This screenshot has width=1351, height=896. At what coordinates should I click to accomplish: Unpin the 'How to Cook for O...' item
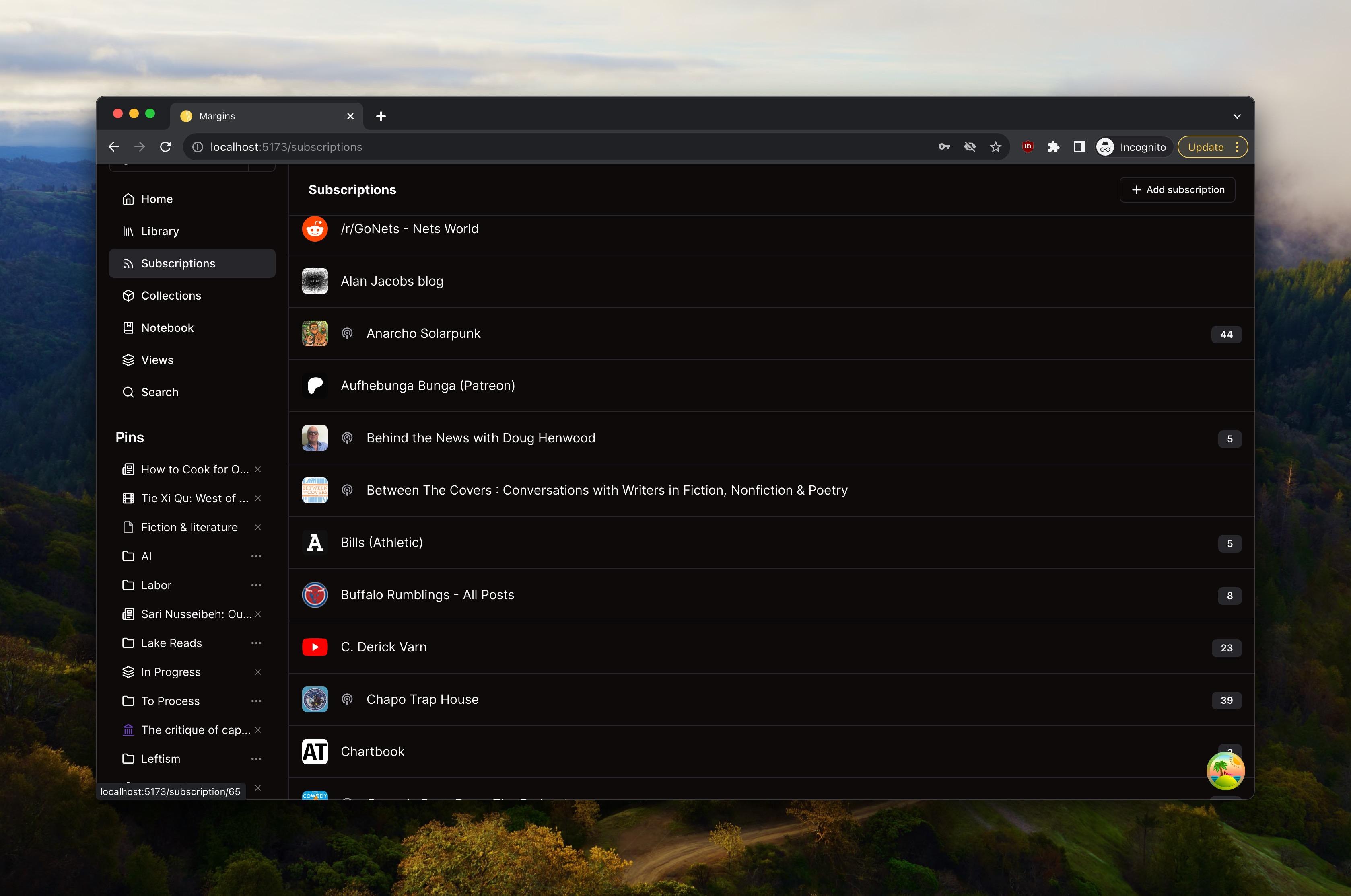pyautogui.click(x=258, y=469)
